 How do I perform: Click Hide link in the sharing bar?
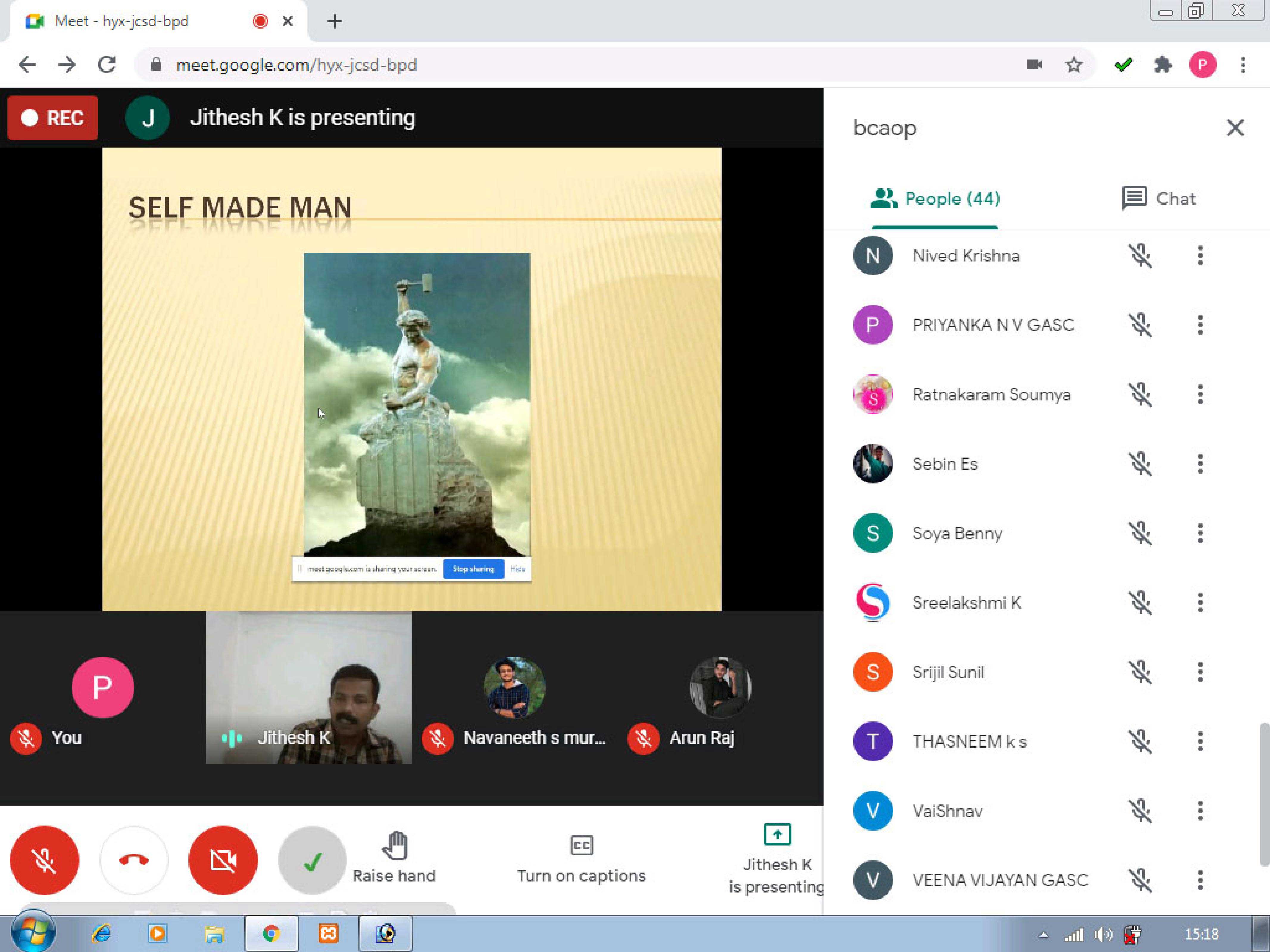[517, 569]
